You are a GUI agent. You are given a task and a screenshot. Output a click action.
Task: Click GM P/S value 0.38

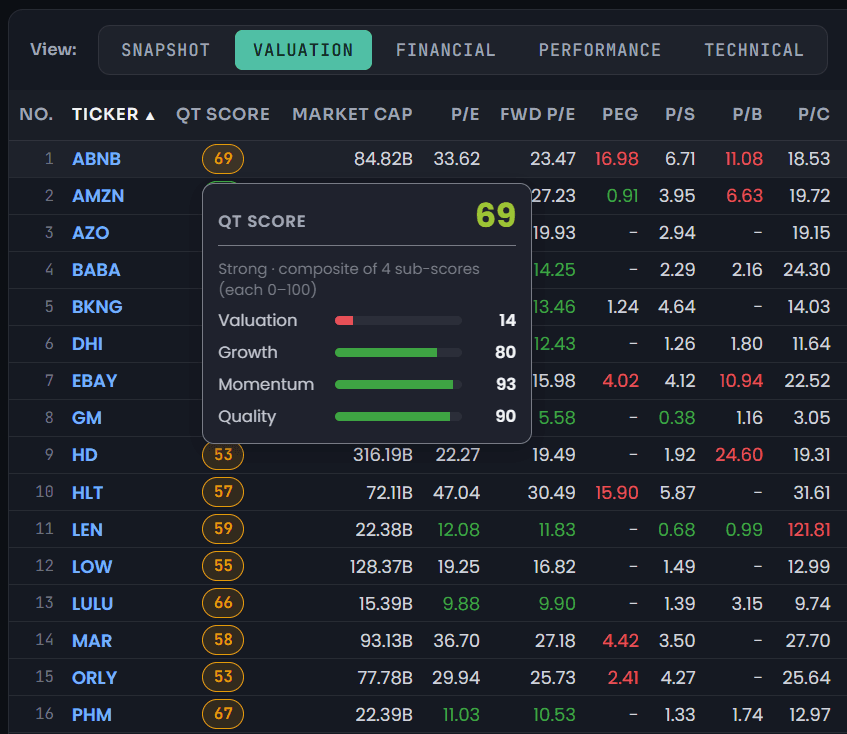(x=677, y=417)
